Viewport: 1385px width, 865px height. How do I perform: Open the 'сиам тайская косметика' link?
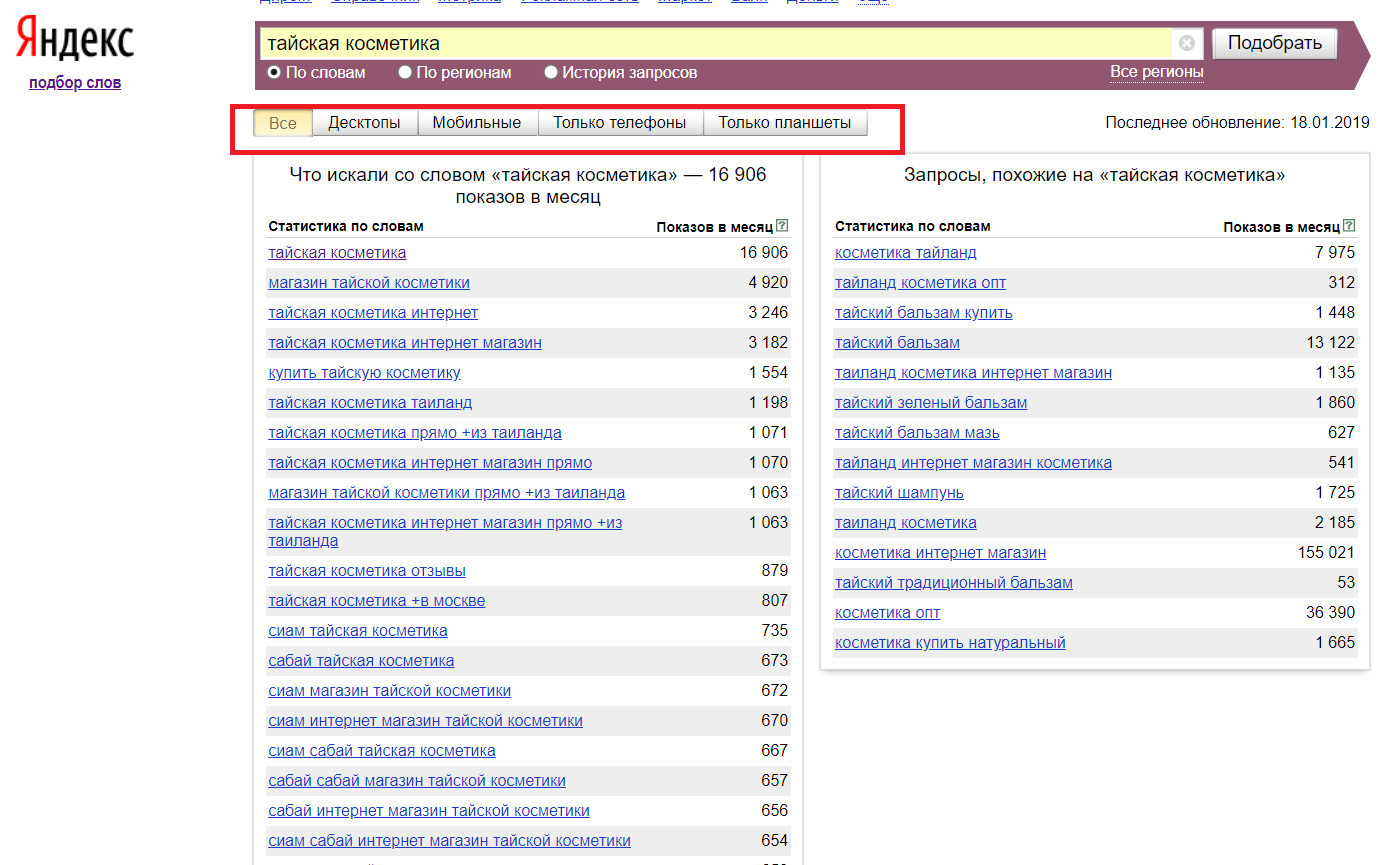click(358, 631)
